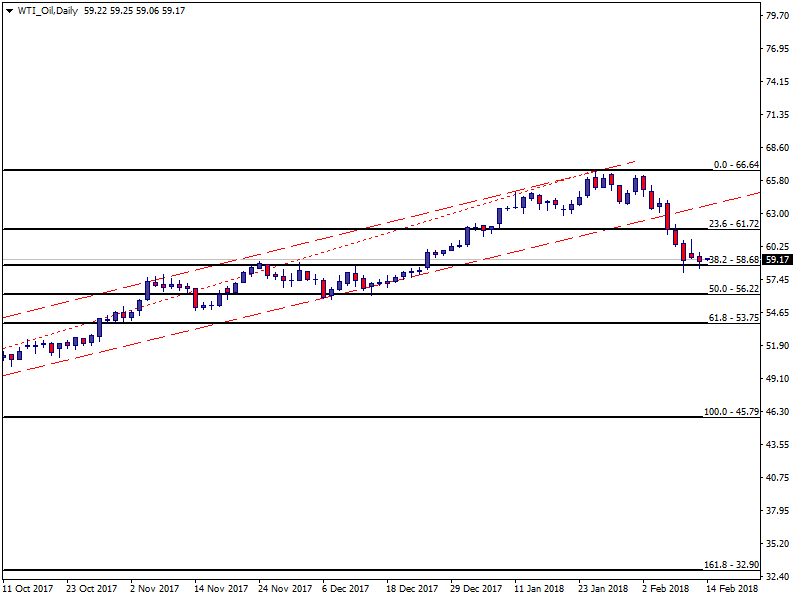Click the current price tag 59.17
This screenshot has width=800, height=600.
tap(778, 259)
